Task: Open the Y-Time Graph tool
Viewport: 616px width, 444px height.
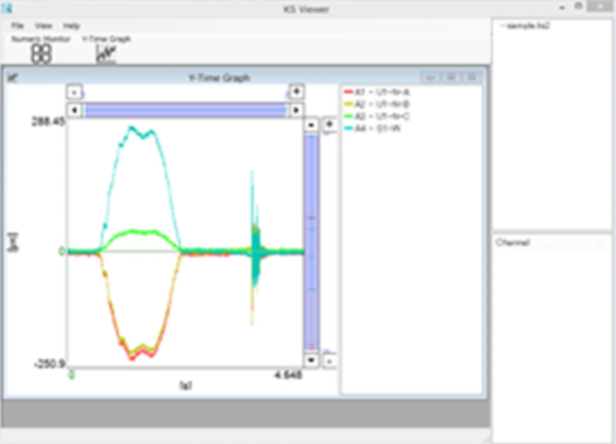Action: coord(105,53)
